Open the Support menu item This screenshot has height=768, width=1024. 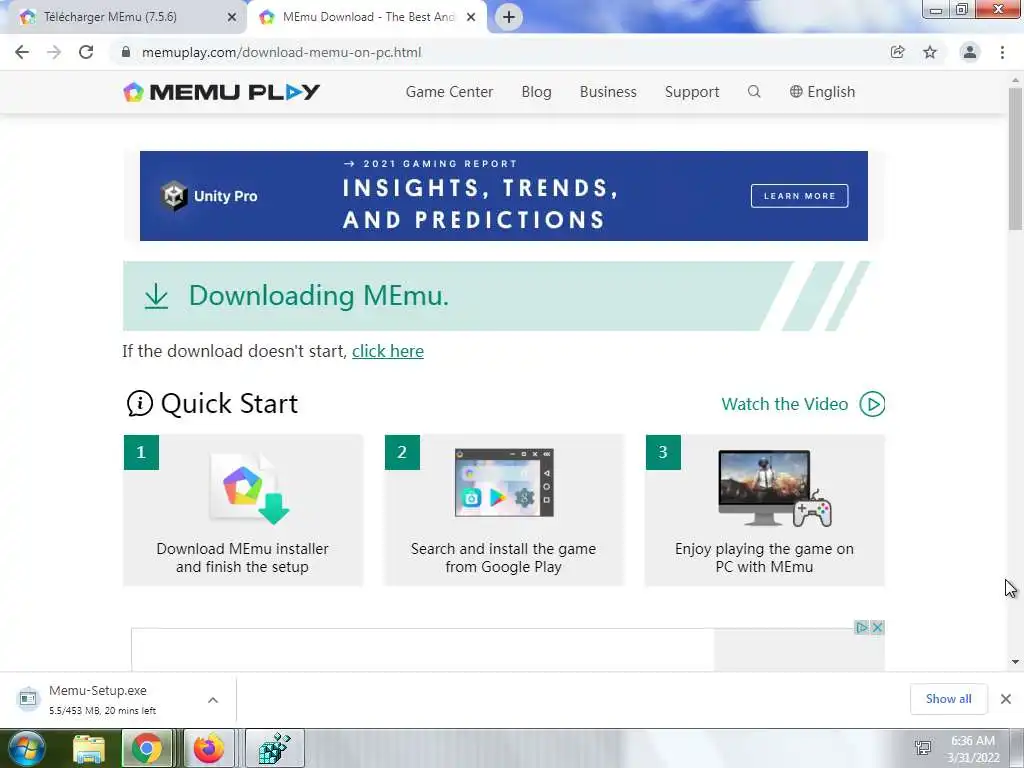coord(692,92)
